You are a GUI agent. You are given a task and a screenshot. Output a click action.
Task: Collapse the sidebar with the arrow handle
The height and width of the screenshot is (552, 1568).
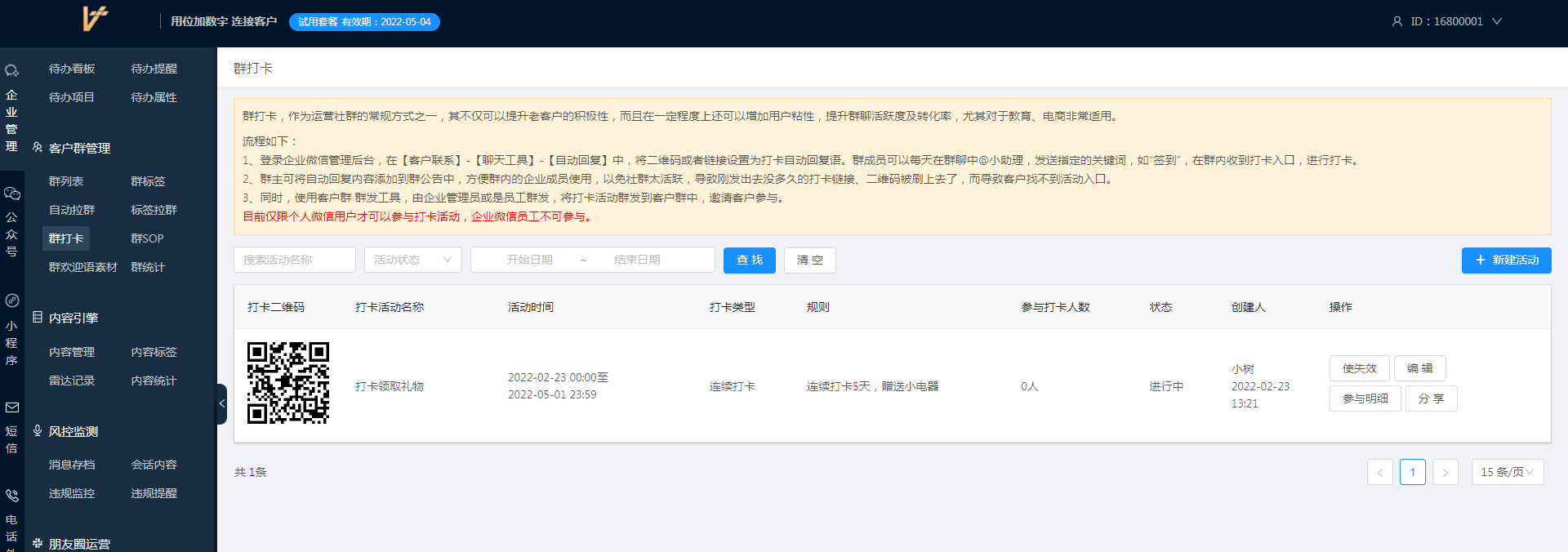221,403
